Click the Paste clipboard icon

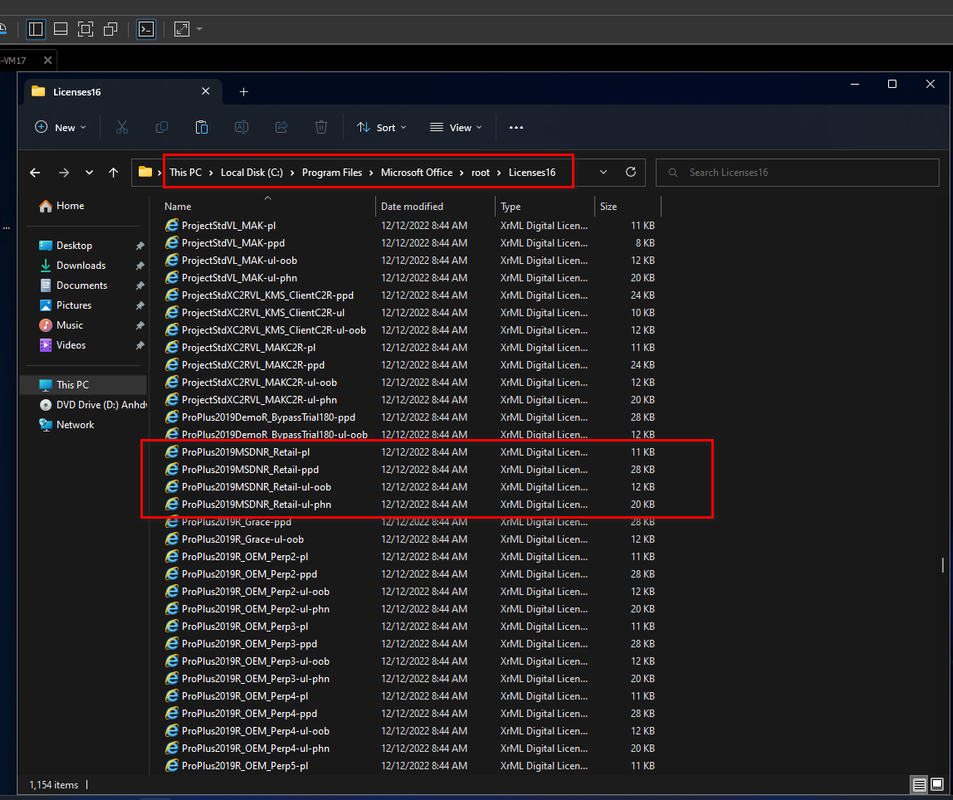[x=202, y=127]
